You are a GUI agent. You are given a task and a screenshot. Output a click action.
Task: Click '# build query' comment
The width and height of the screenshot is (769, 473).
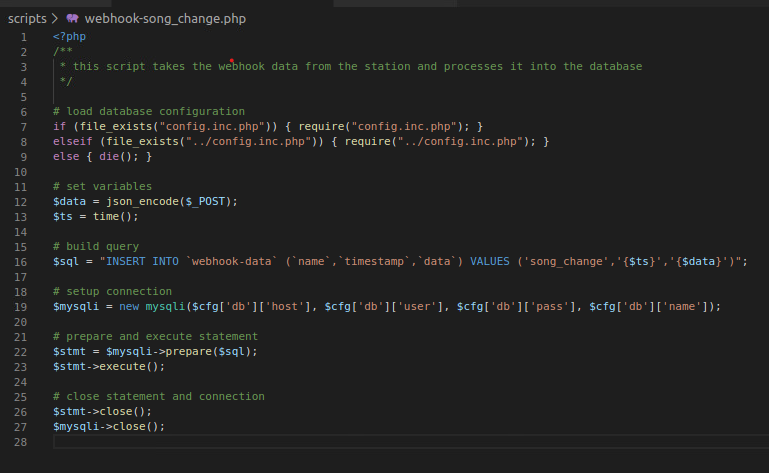[96, 246]
